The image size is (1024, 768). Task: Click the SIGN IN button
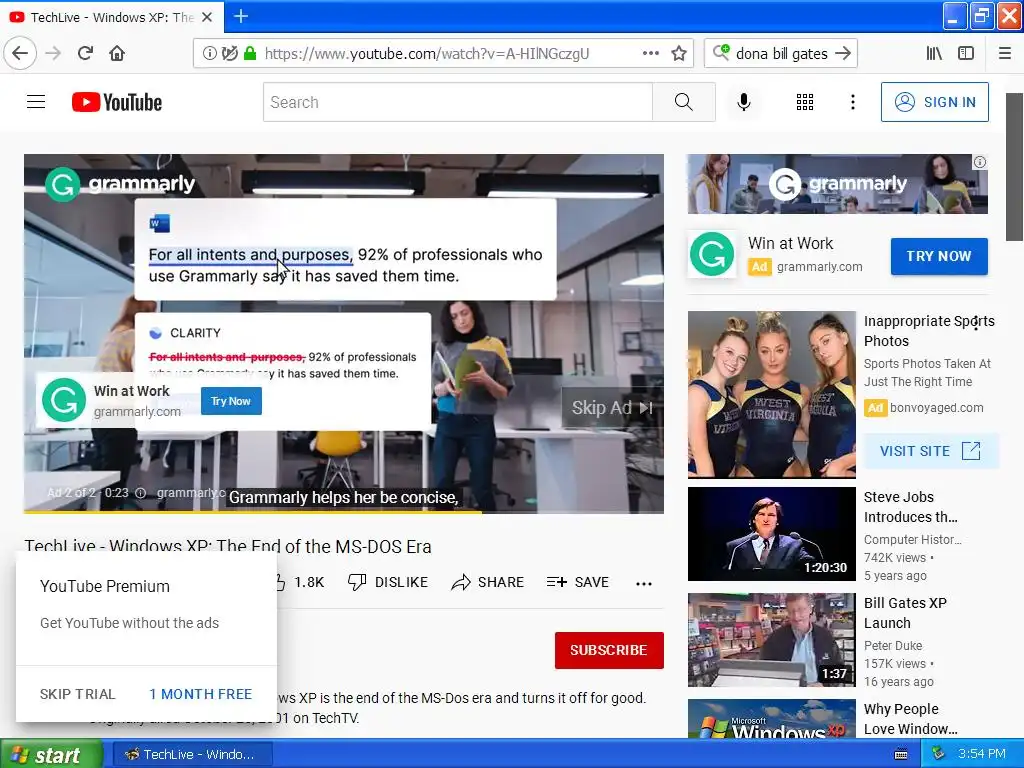click(x=935, y=102)
